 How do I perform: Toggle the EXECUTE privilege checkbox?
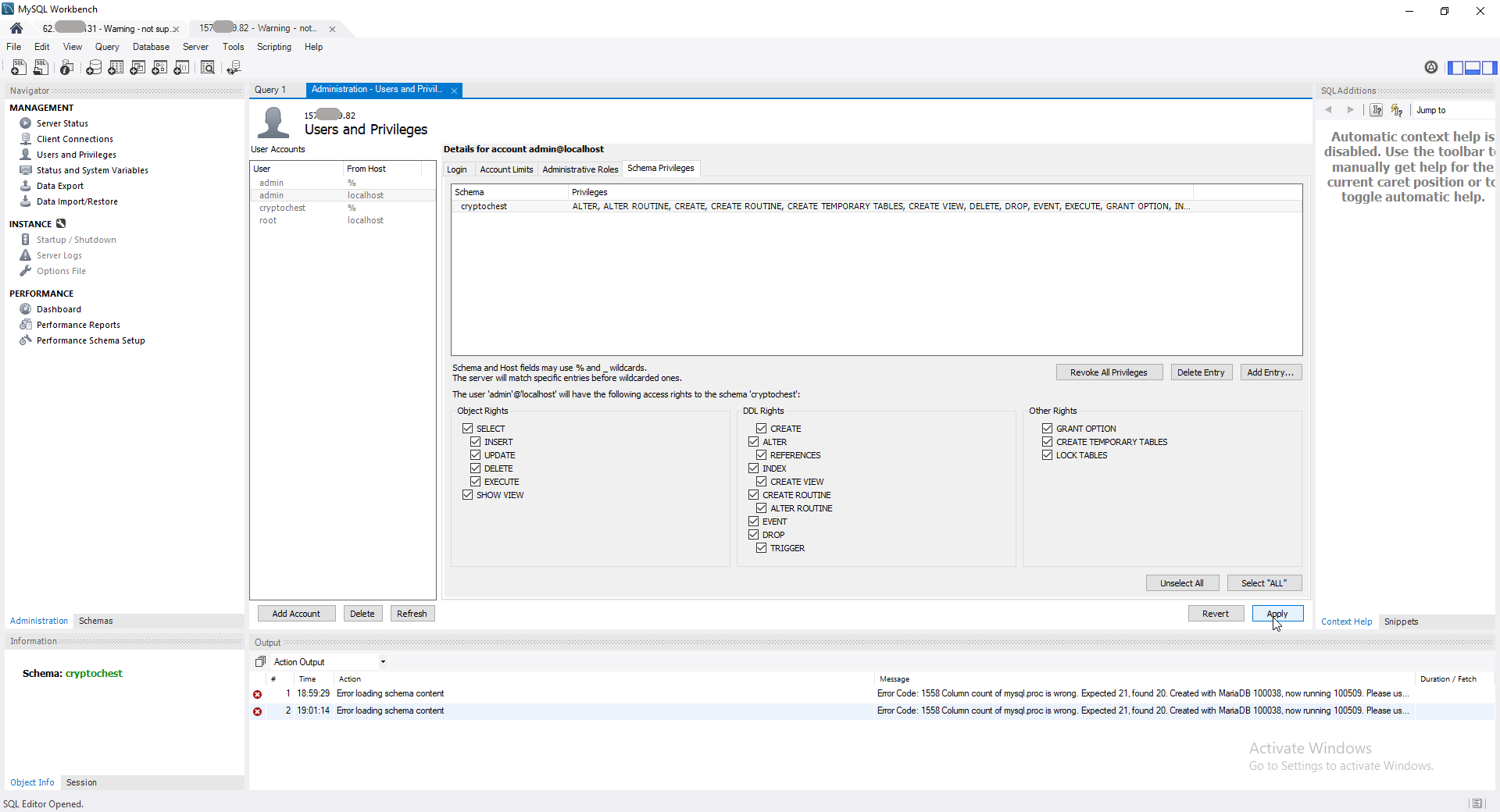click(475, 482)
